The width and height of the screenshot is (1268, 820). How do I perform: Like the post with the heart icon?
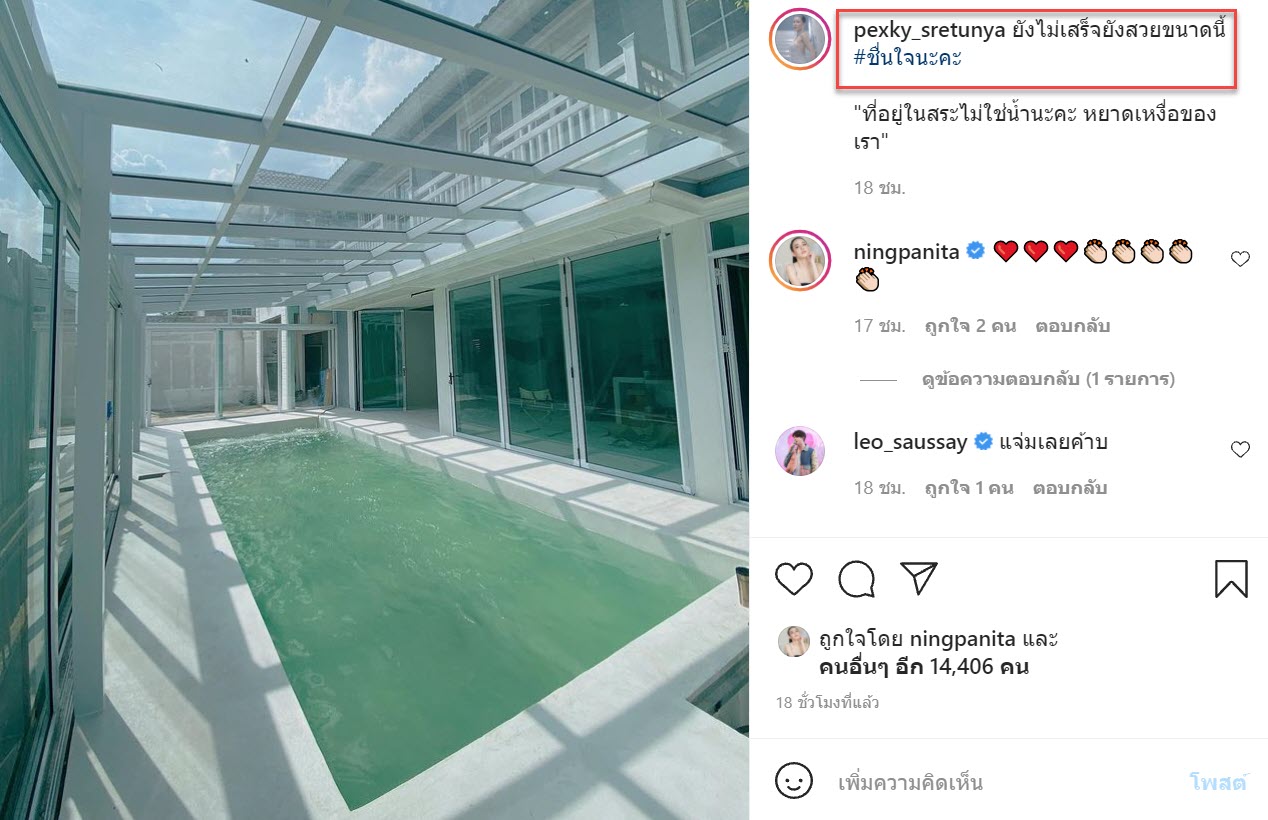pos(794,578)
